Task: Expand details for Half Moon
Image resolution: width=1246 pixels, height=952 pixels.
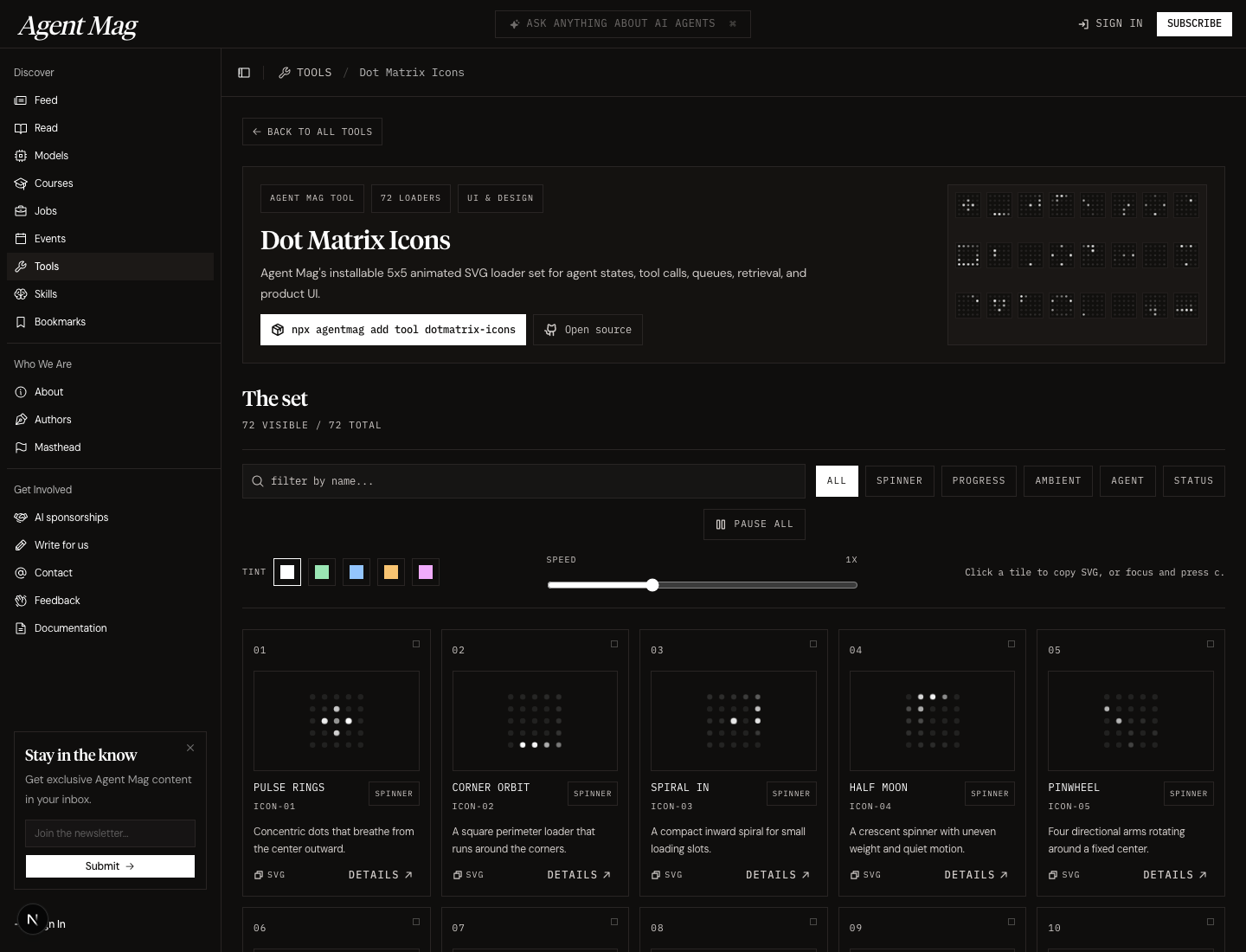Action: click(x=976, y=875)
